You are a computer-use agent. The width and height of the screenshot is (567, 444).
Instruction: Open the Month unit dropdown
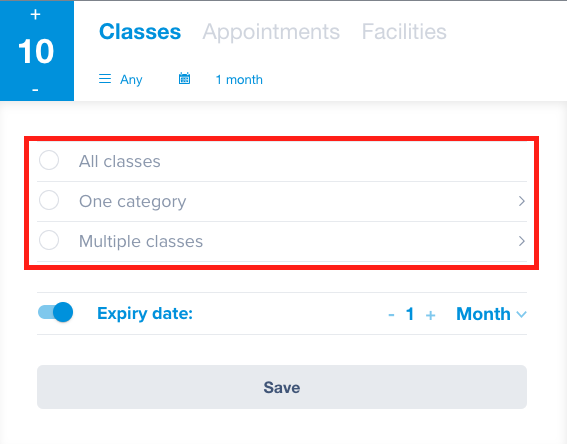point(491,314)
